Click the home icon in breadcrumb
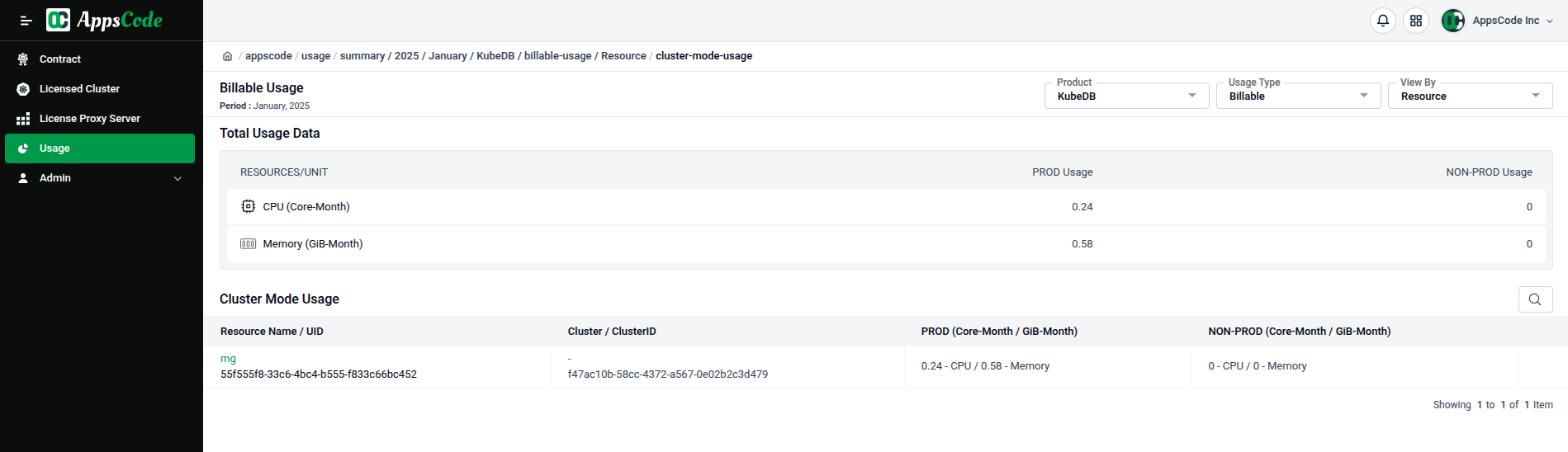This screenshot has height=452, width=1568. 227,56
